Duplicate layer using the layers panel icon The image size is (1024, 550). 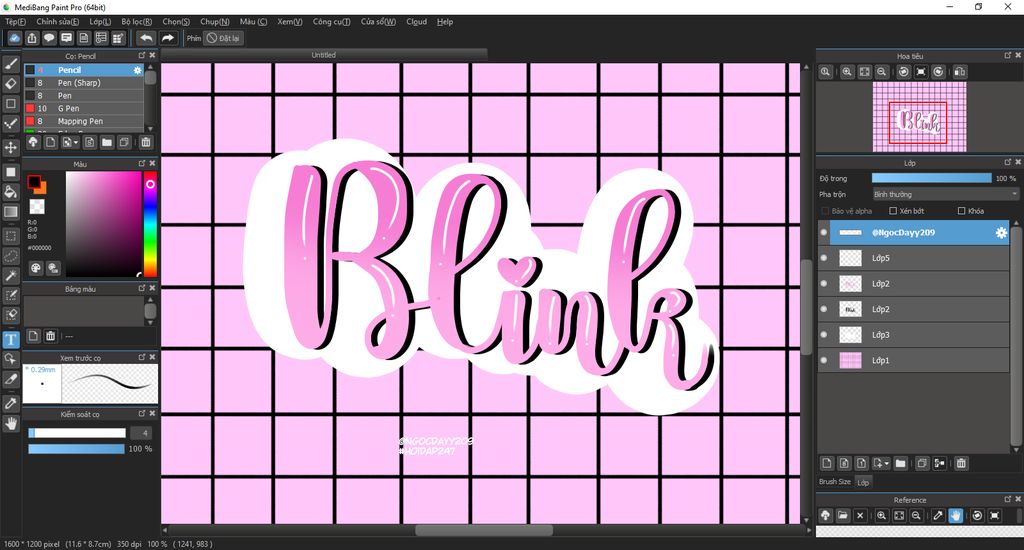922,463
